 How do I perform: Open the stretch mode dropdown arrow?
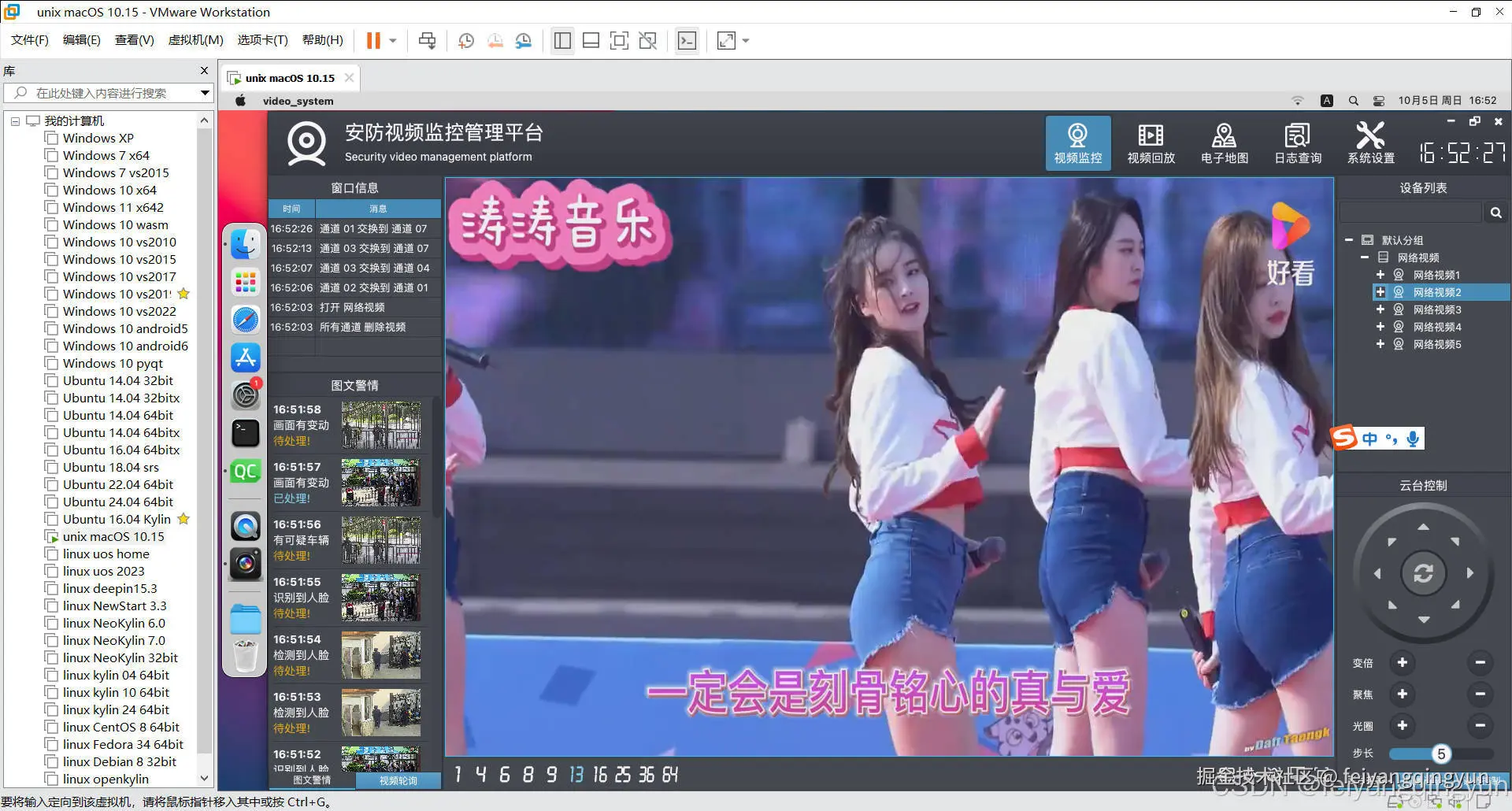(x=745, y=40)
